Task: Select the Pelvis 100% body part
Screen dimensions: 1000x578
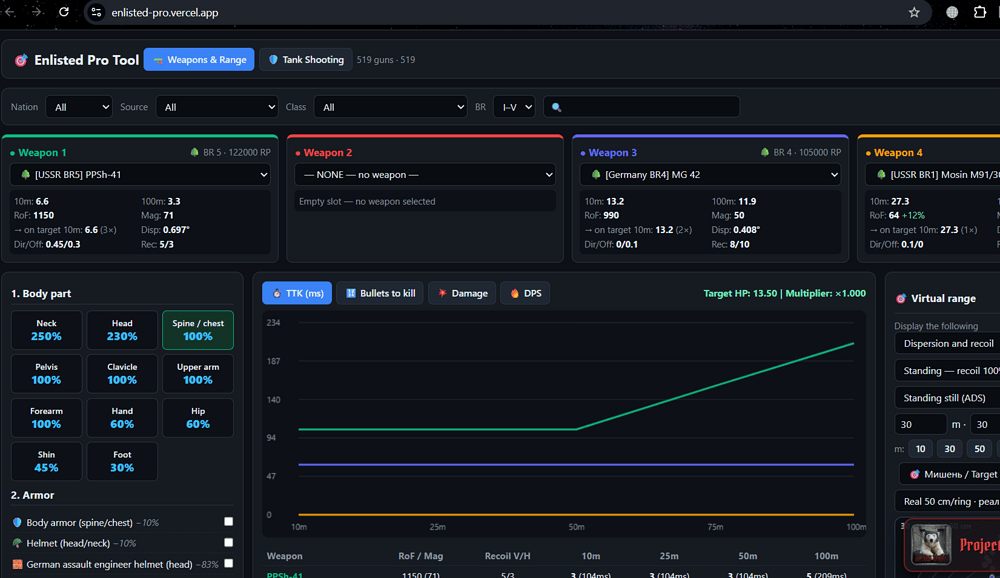Action: pos(47,374)
